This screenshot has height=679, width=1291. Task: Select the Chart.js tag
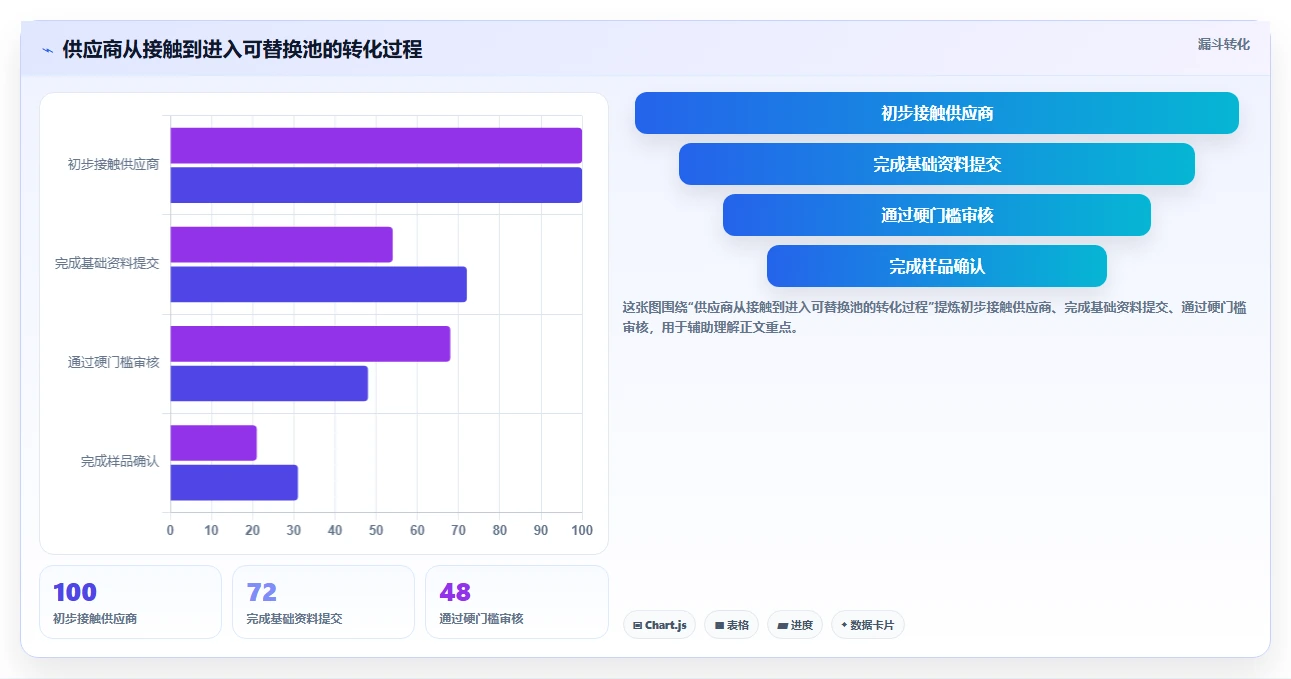(659, 625)
